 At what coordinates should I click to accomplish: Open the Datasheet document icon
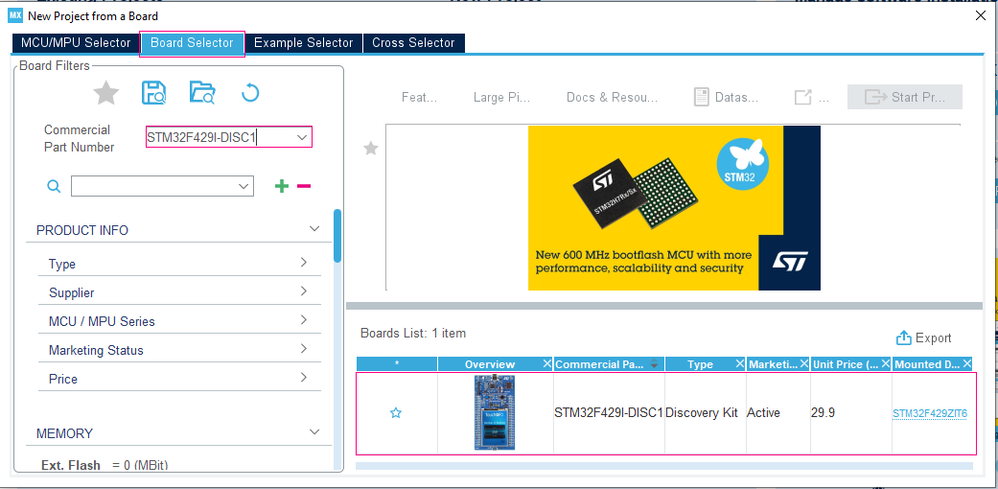(701, 97)
